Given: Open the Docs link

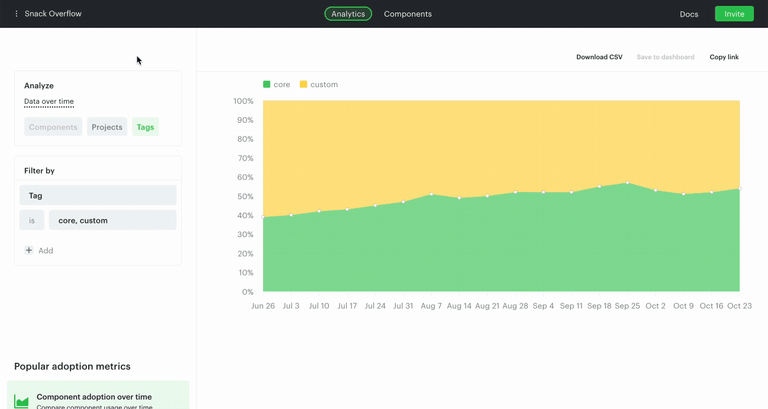Looking at the screenshot, I should [689, 14].
